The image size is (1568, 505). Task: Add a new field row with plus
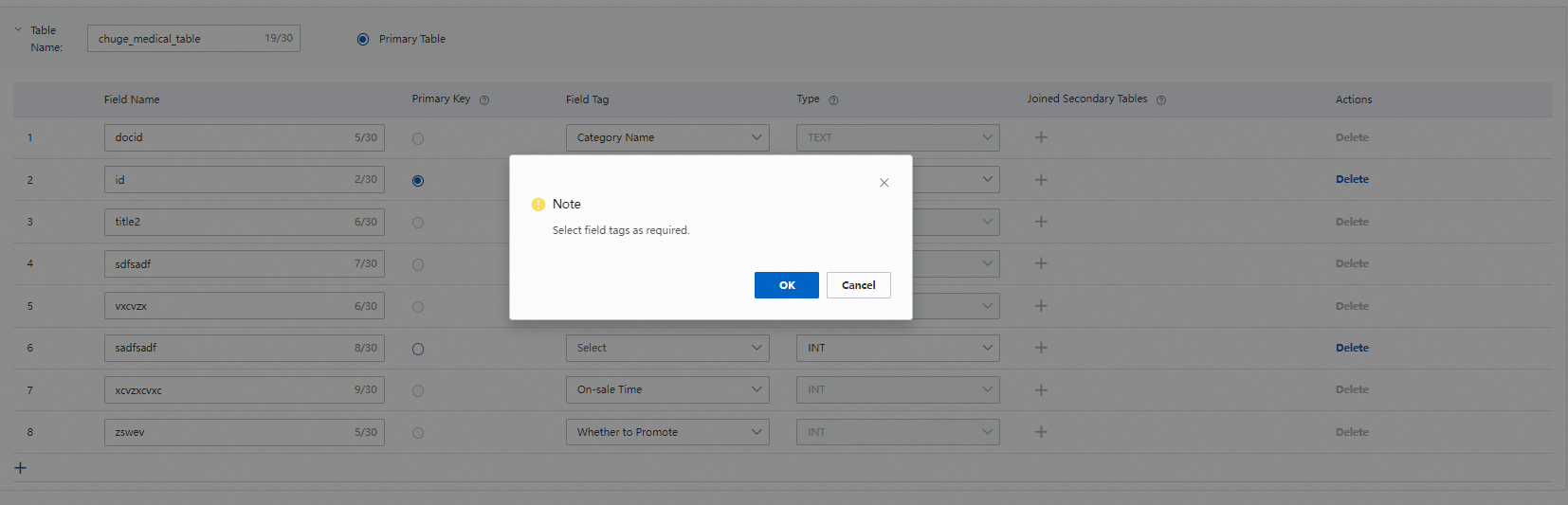pos(20,468)
